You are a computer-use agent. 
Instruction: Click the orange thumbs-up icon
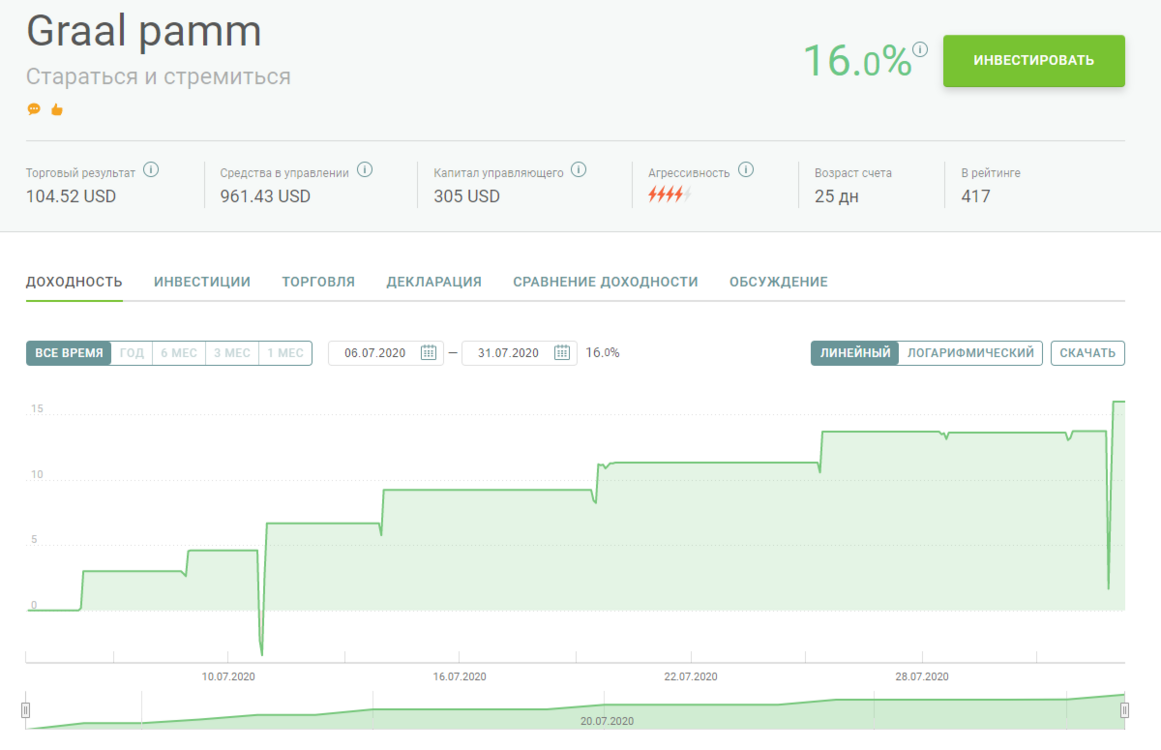point(57,110)
